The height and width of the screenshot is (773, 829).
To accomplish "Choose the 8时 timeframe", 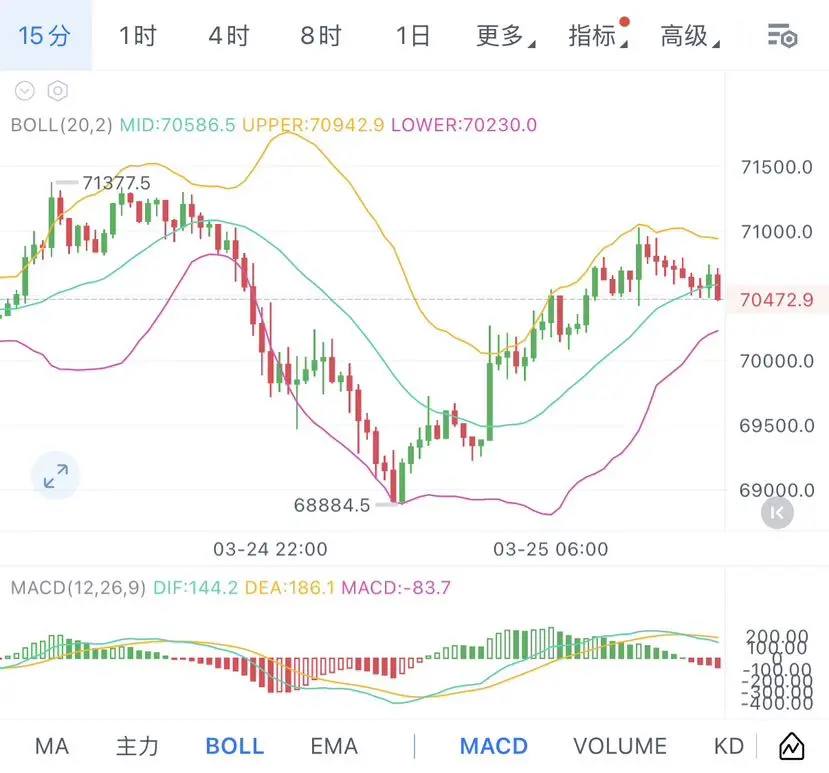I will pyautogui.click(x=321, y=37).
